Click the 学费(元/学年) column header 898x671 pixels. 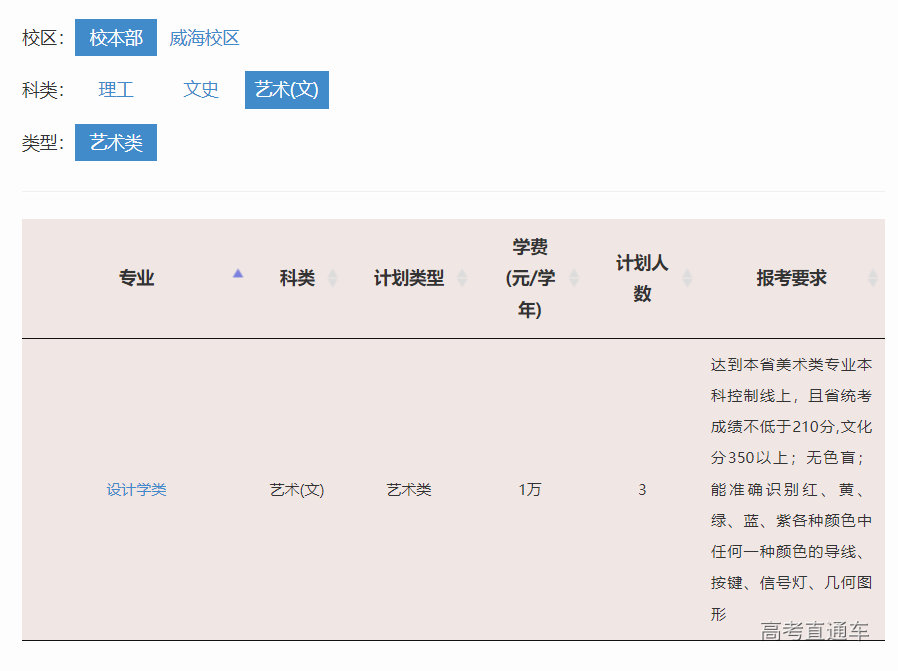pos(529,278)
